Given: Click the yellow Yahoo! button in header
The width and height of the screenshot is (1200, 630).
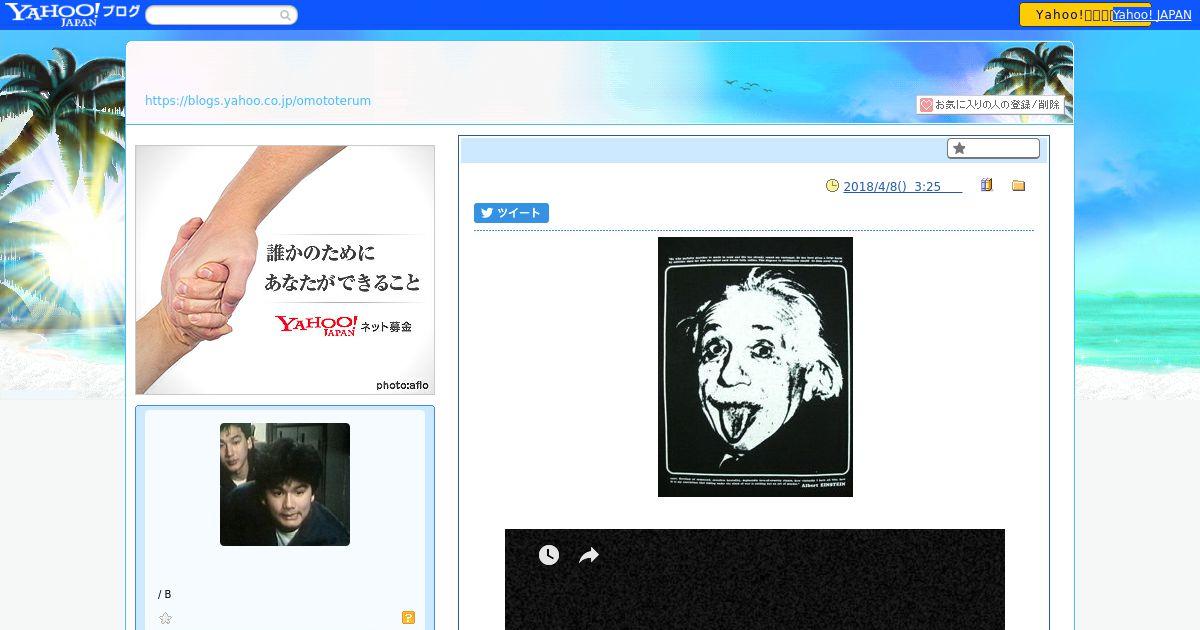Looking at the screenshot, I should [x=1066, y=14].
